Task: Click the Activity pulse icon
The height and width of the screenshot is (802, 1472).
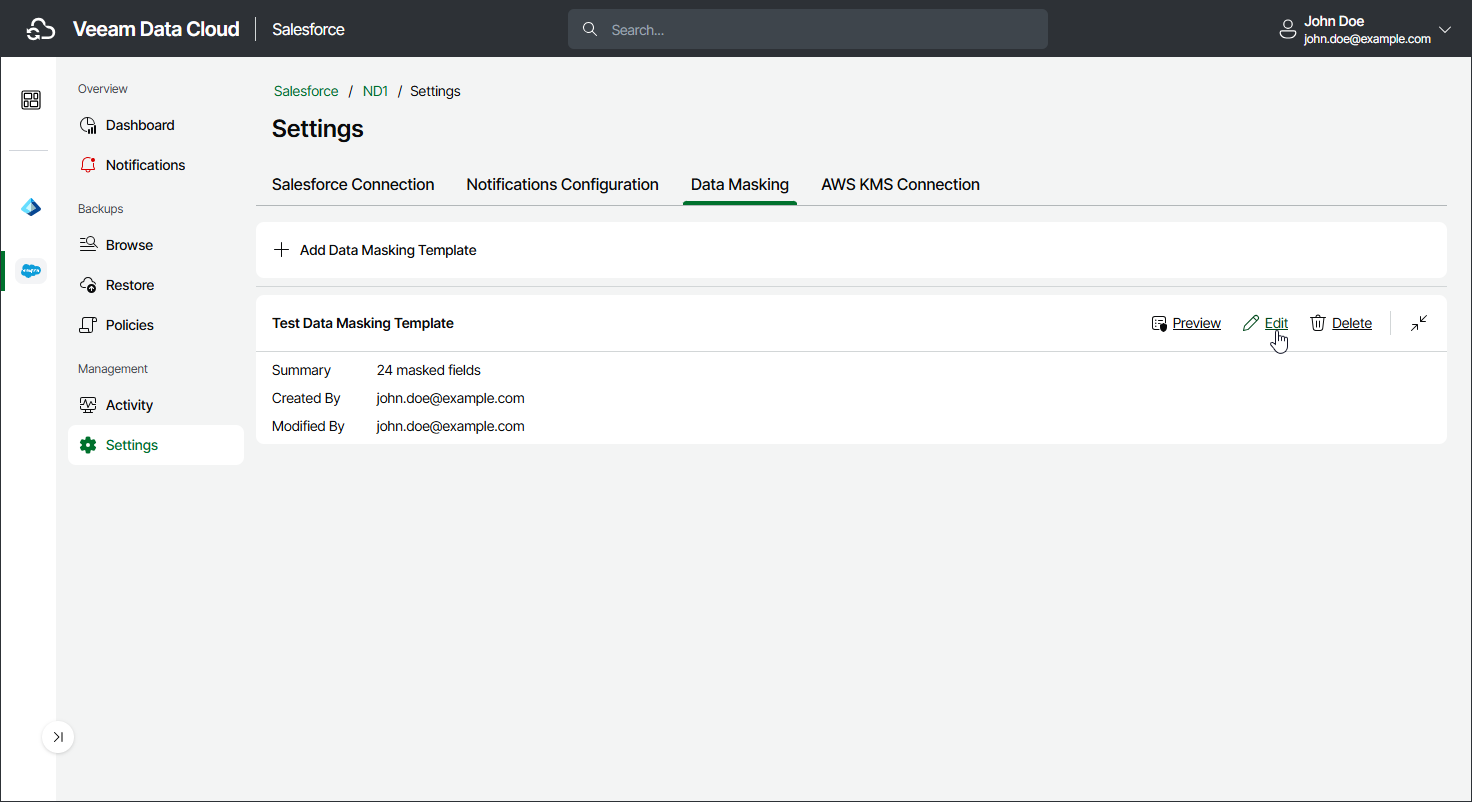Action: pyautogui.click(x=88, y=405)
